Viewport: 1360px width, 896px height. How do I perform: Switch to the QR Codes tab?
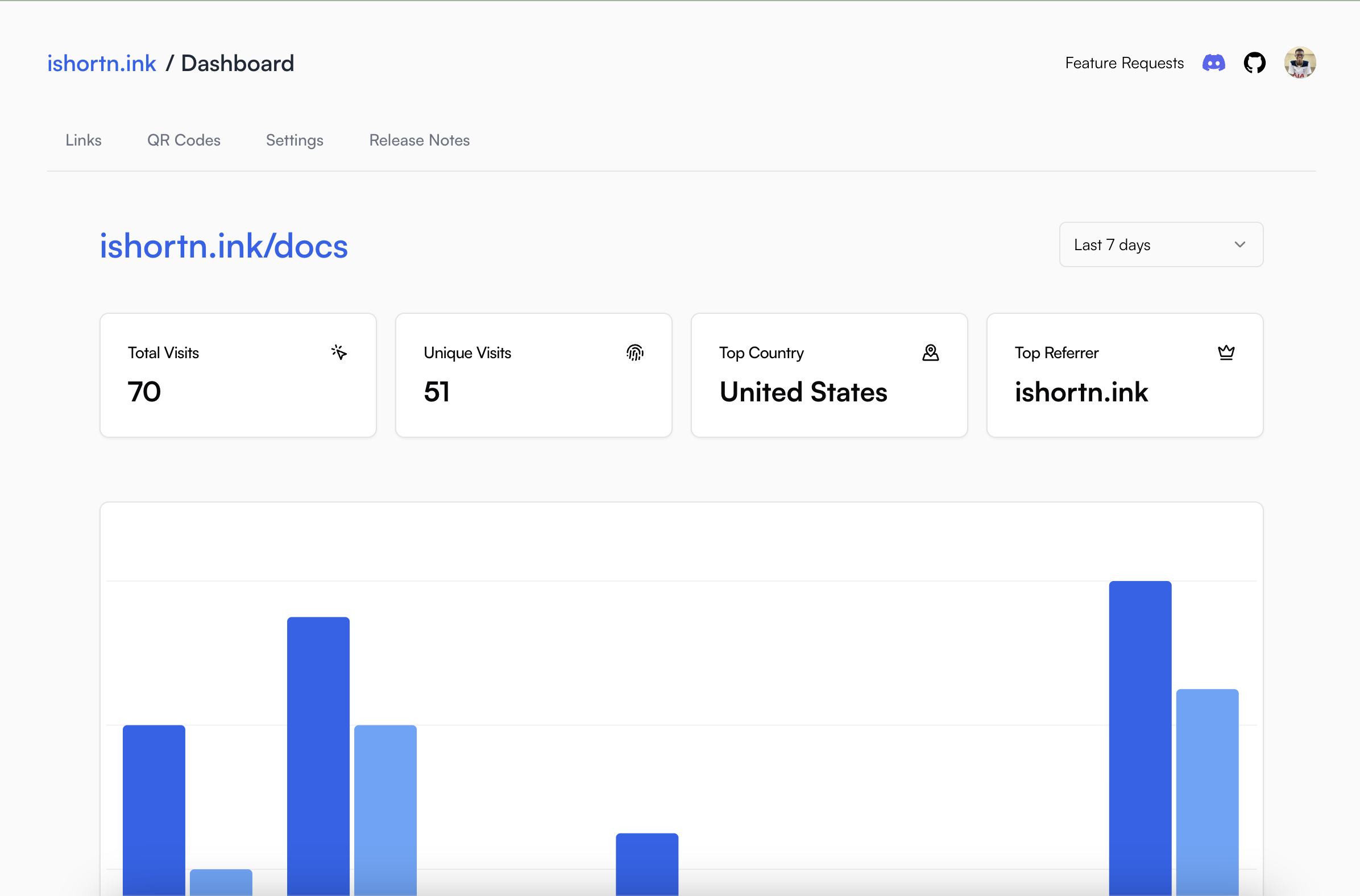pos(184,140)
